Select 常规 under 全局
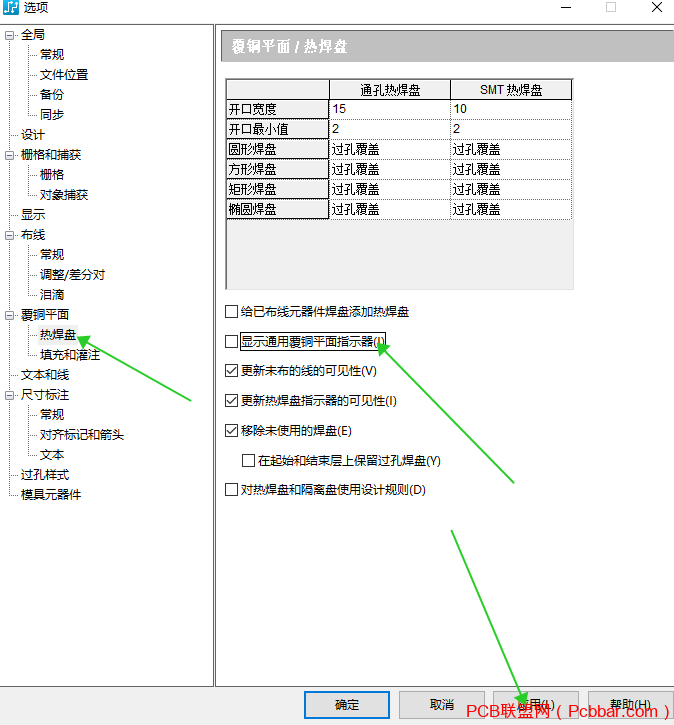The height and width of the screenshot is (725, 674). pos(52,55)
